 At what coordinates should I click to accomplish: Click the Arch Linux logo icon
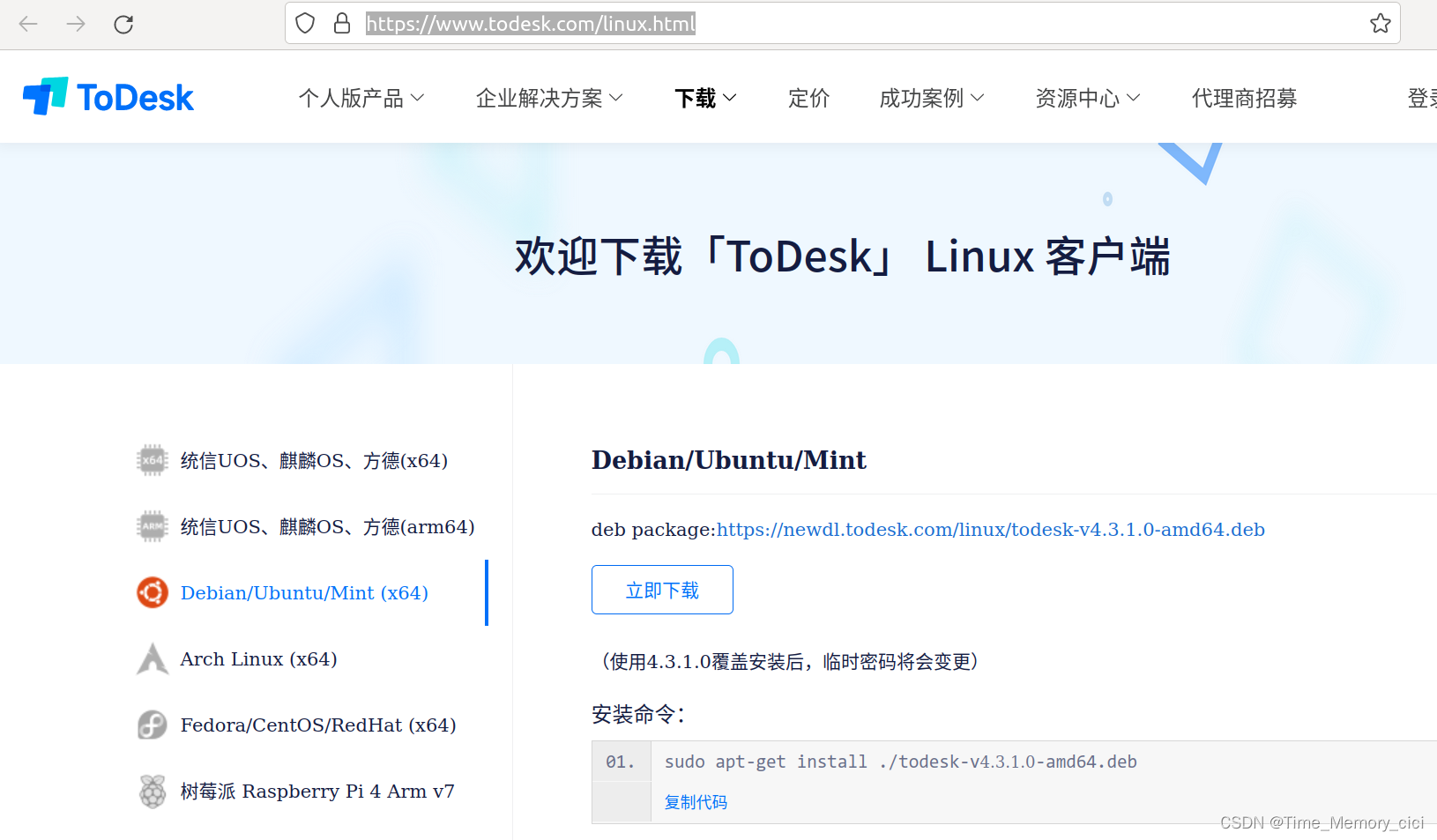coord(153,658)
